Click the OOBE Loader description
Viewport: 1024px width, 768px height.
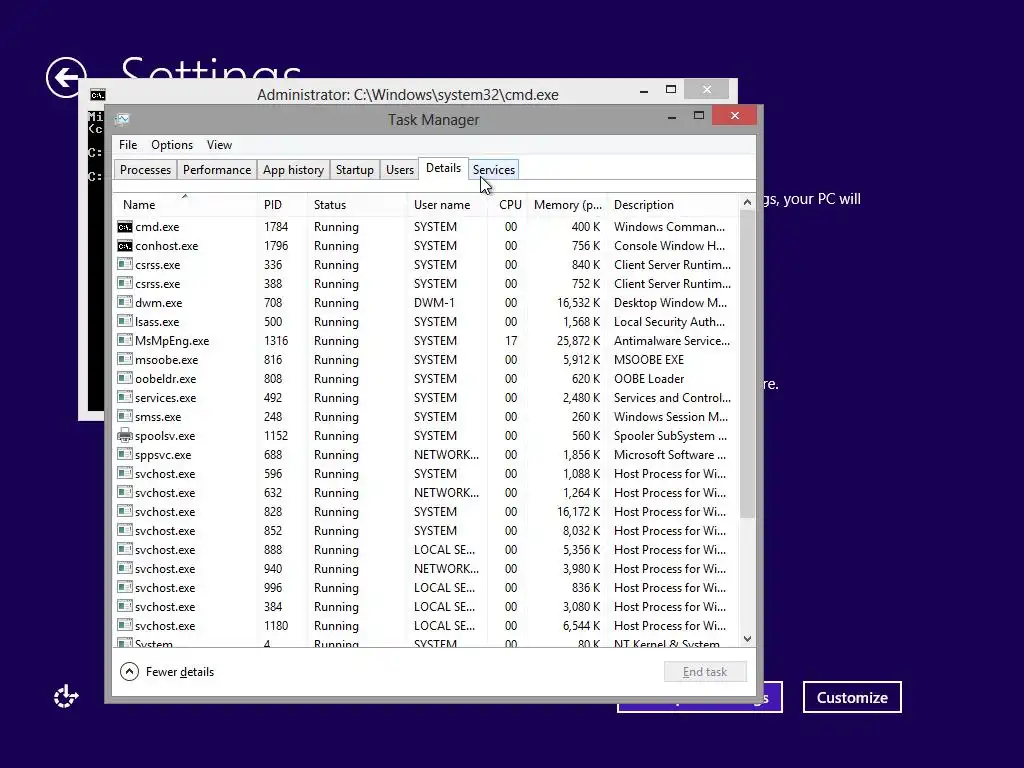coord(648,379)
